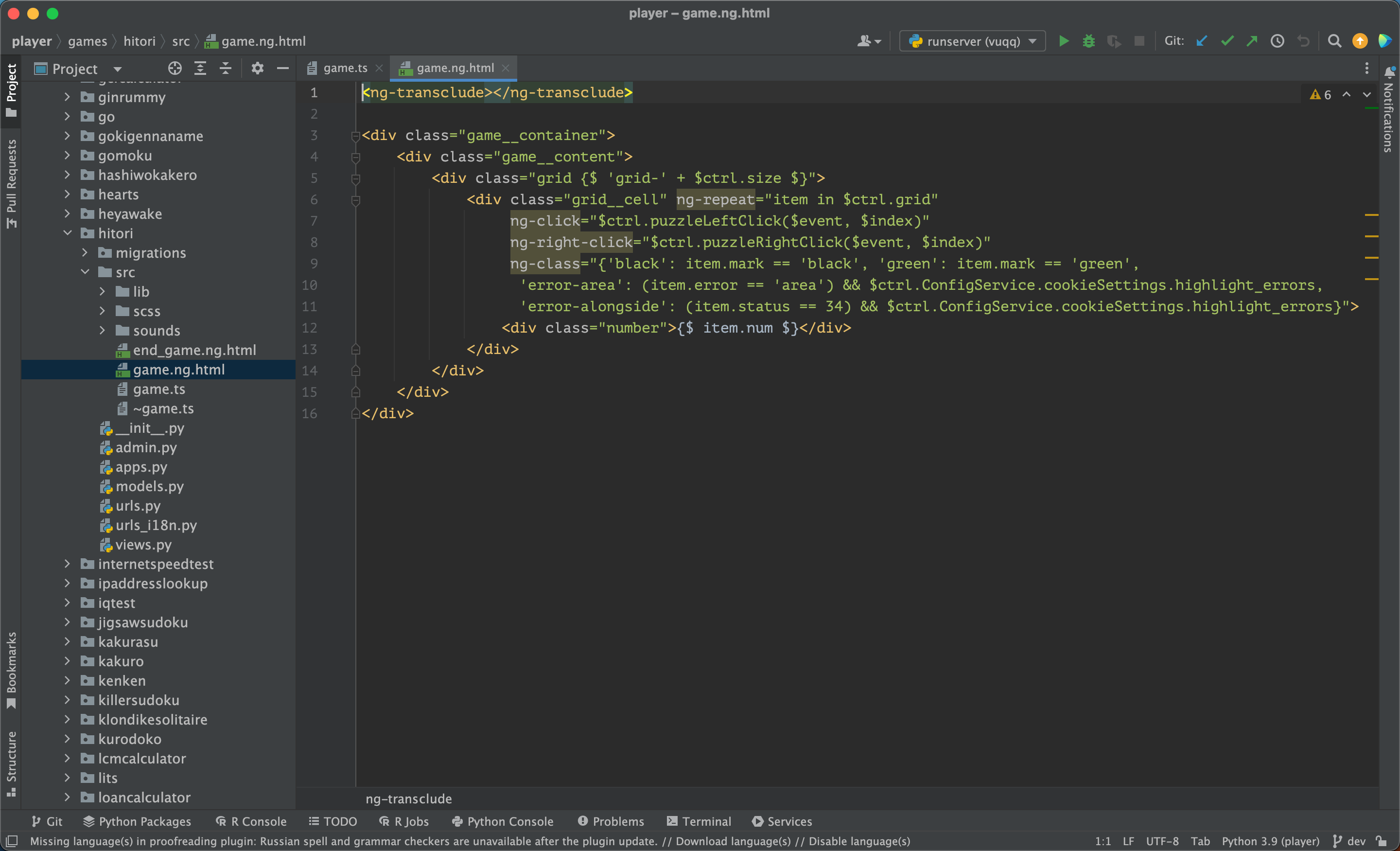Expand the sounds folder
The width and height of the screenshot is (1400, 851).
point(102,330)
